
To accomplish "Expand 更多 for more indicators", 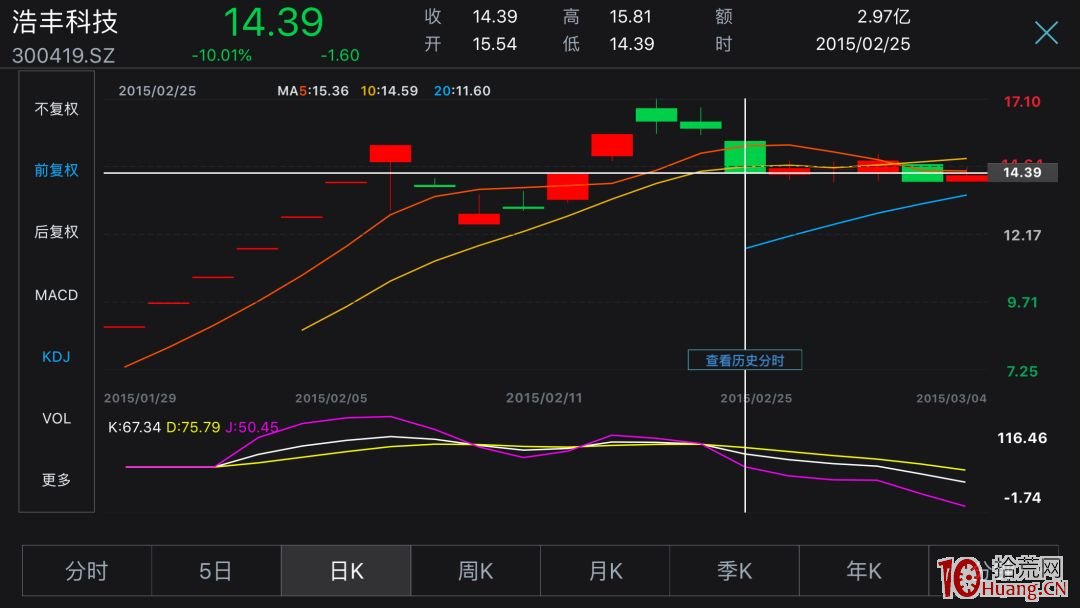I will [x=56, y=480].
